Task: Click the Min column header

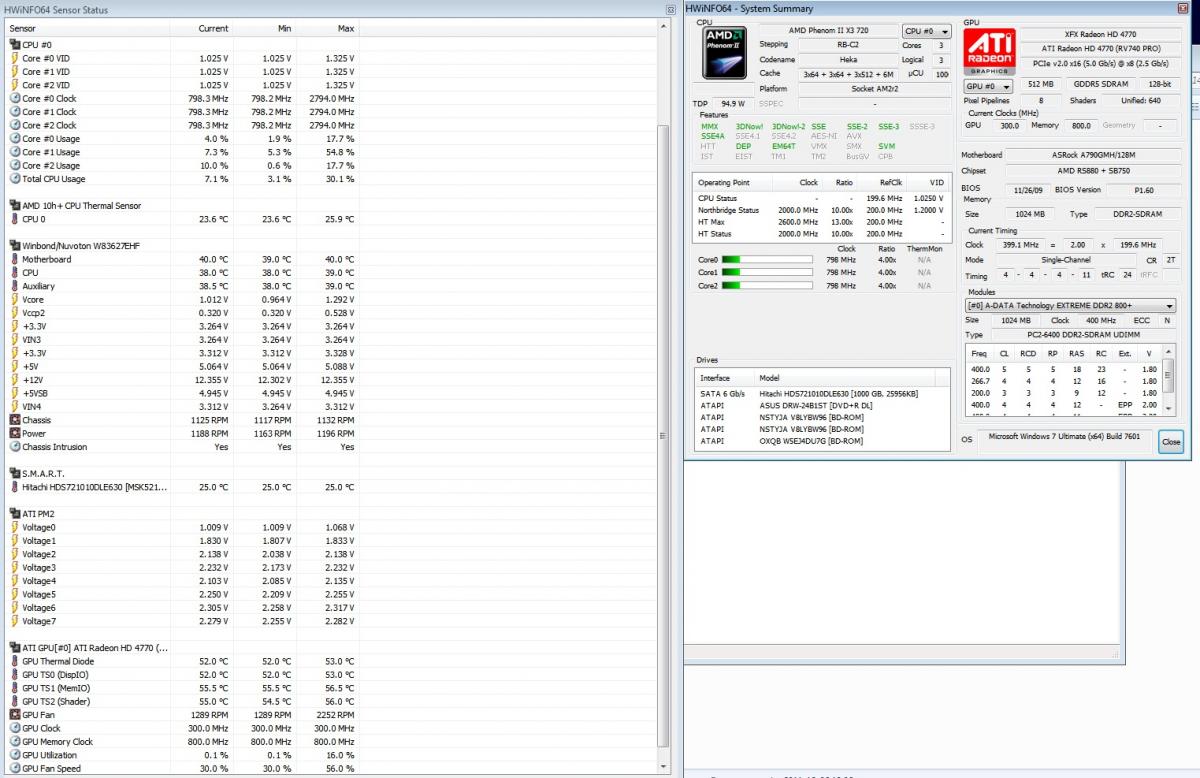Action: click(x=264, y=28)
